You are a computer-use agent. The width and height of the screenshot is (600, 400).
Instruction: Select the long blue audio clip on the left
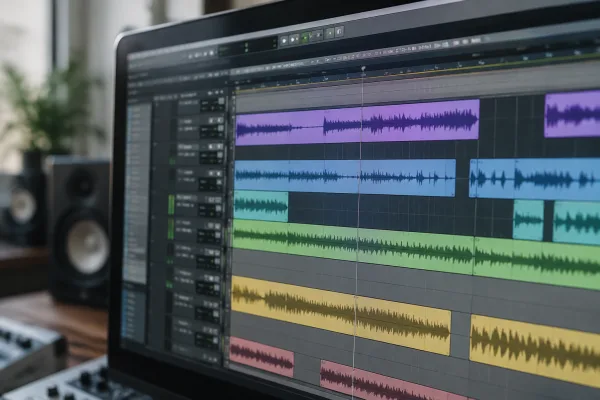tap(345, 177)
